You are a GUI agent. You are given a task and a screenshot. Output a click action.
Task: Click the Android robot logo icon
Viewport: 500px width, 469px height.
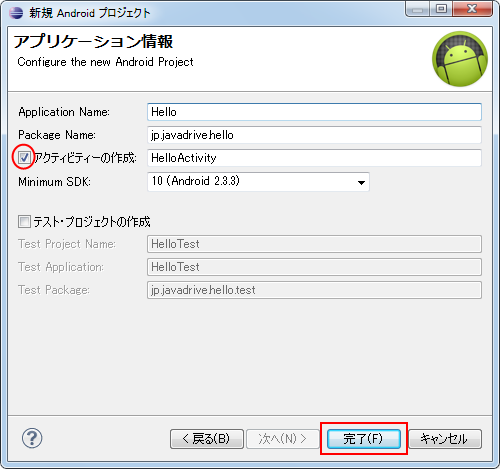pos(460,59)
